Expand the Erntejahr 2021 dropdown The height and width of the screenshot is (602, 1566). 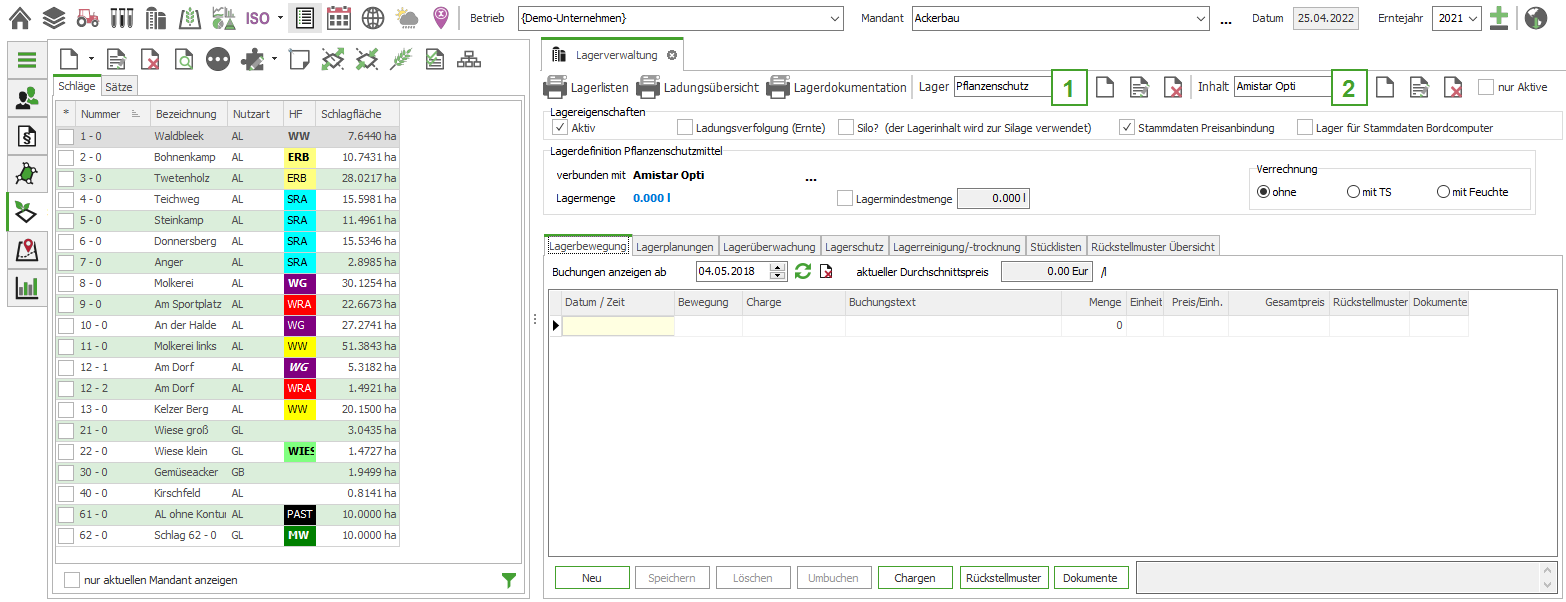coord(1473,19)
